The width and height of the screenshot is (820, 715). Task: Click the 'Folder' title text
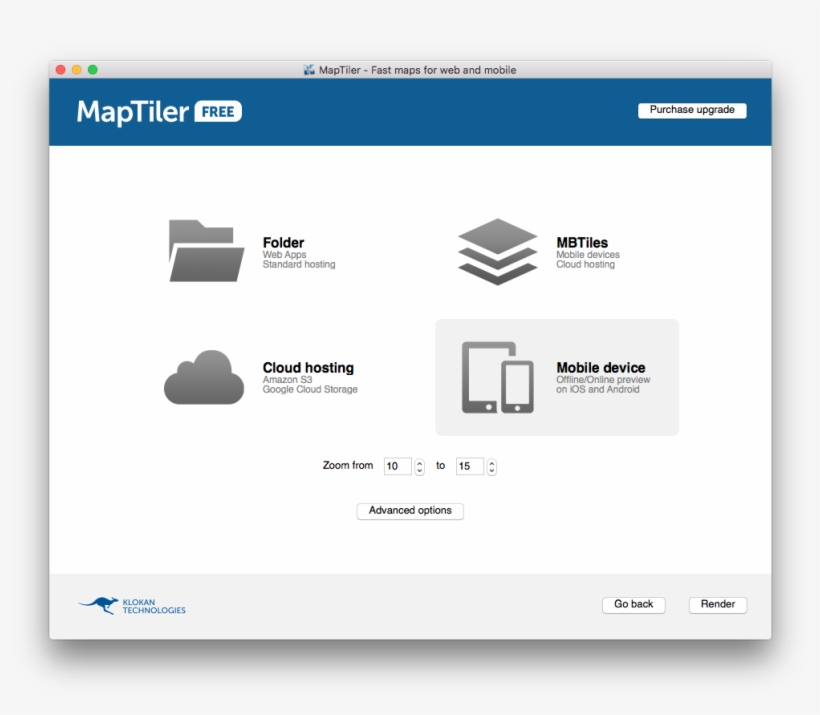point(283,243)
